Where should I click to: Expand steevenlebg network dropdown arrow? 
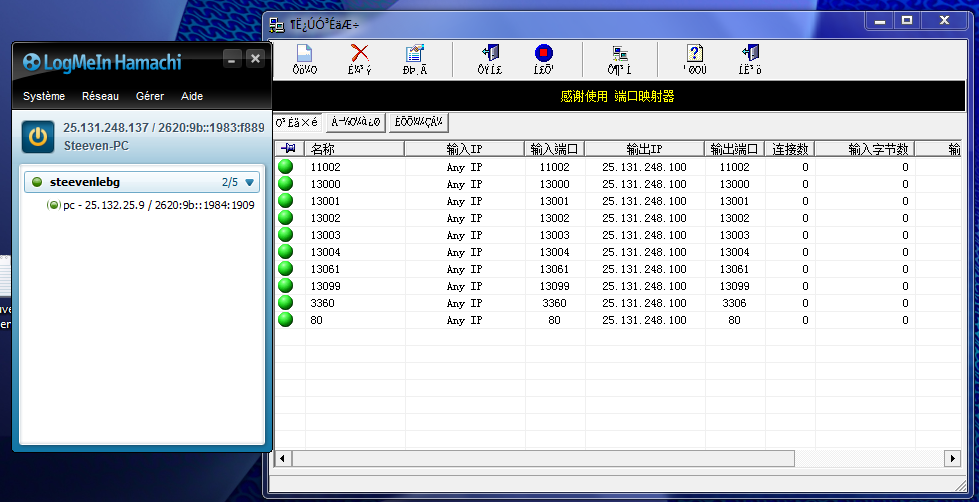pos(250,183)
